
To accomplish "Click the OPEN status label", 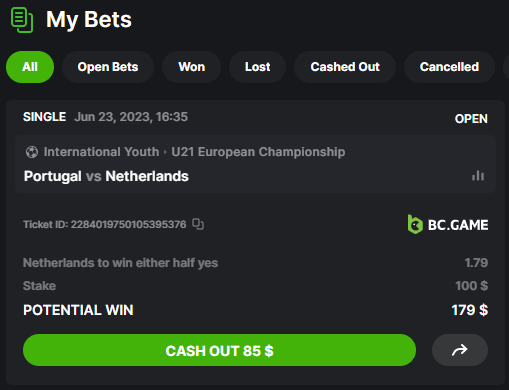I will pos(471,119).
